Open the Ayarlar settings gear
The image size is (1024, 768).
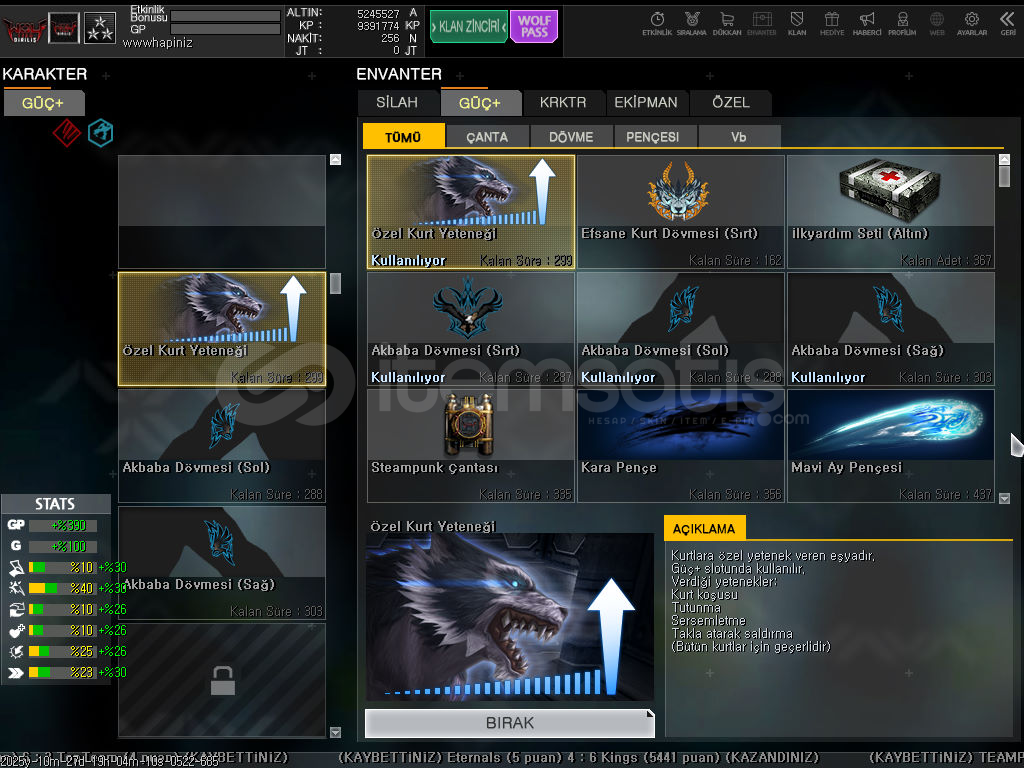click(x=972, y=23)
